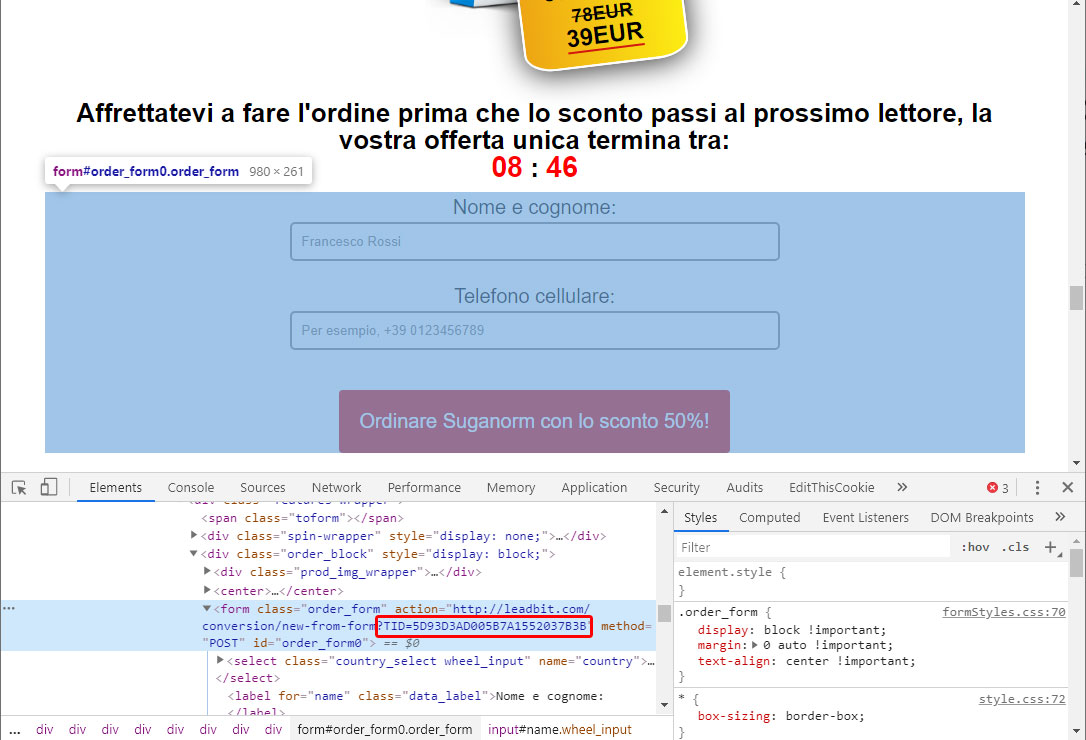The height and width of the screenshot is (740, 1086).
Task: Click the element.style rule text
Action: [731, 572]
